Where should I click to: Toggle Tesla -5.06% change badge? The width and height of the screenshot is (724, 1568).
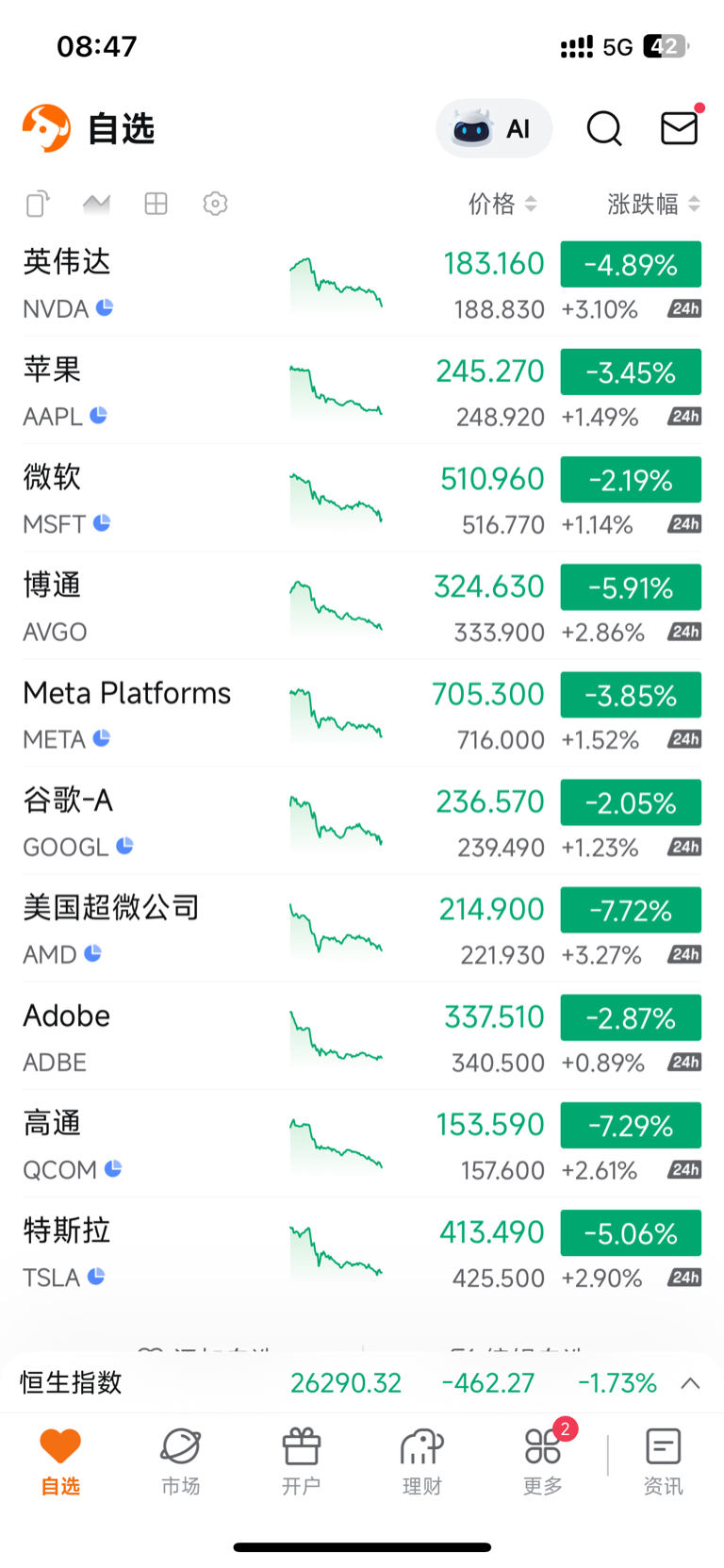point(631,1233)
